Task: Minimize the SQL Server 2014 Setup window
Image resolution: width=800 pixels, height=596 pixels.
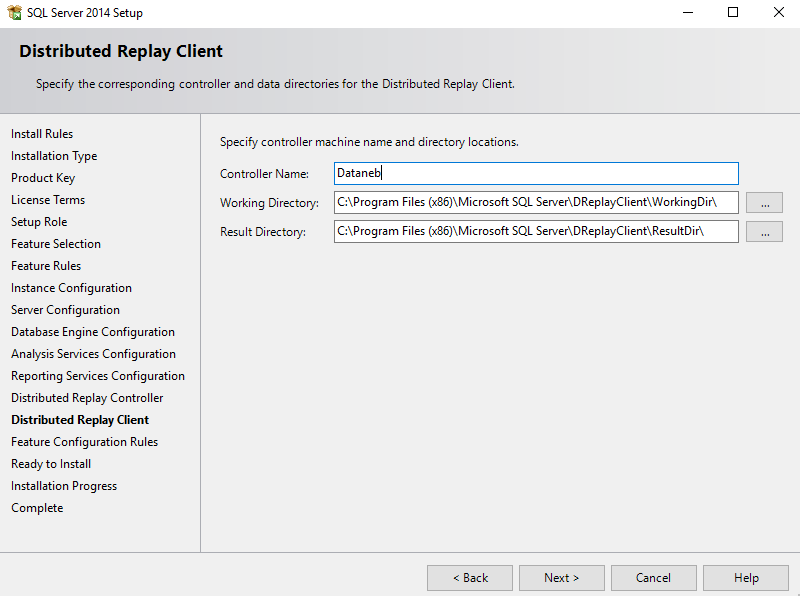Action: pyautogui.click(x=688, y=12)
